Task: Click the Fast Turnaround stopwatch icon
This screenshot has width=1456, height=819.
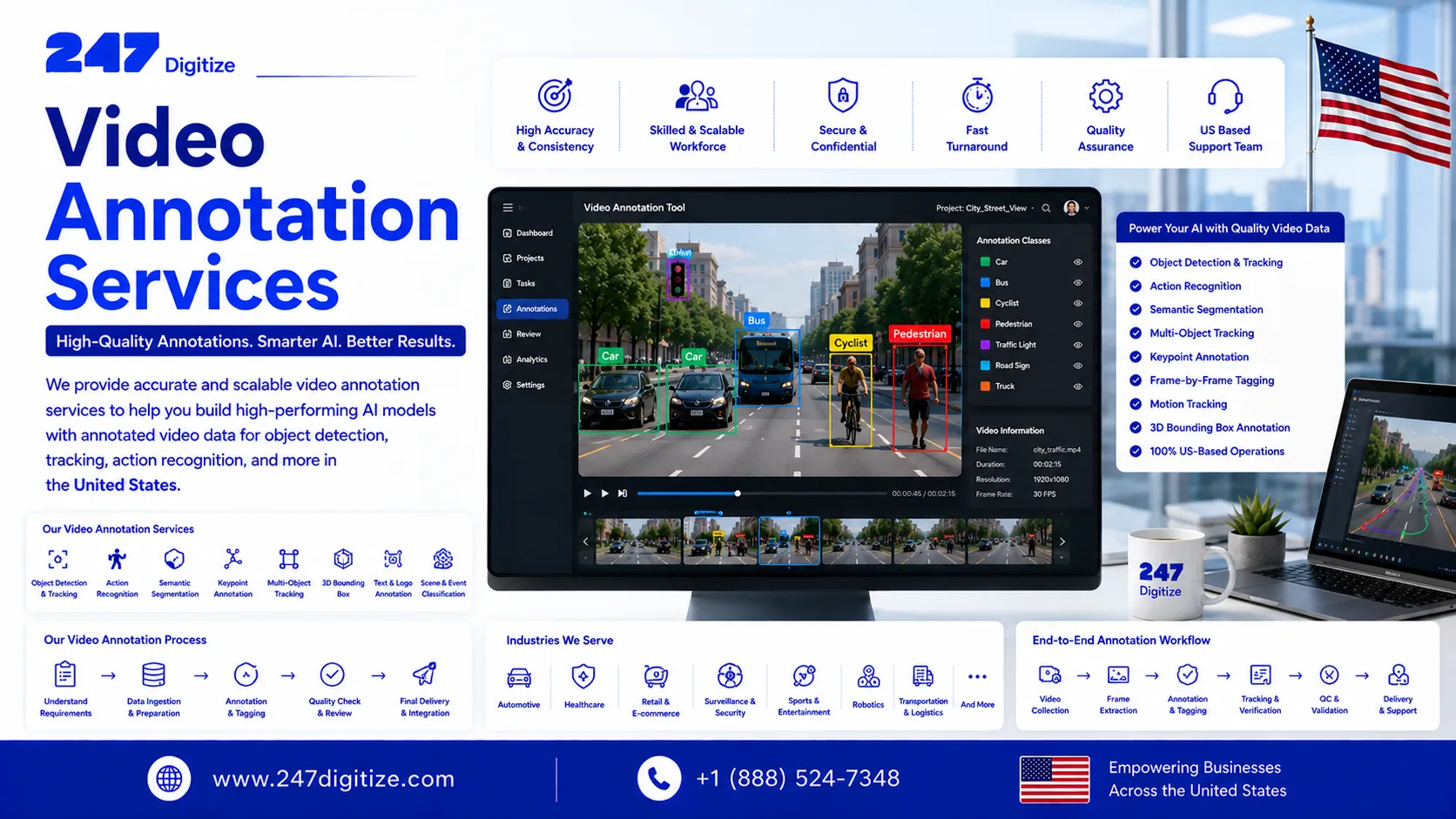Action: pyautogui.click(x=977, y=96)
